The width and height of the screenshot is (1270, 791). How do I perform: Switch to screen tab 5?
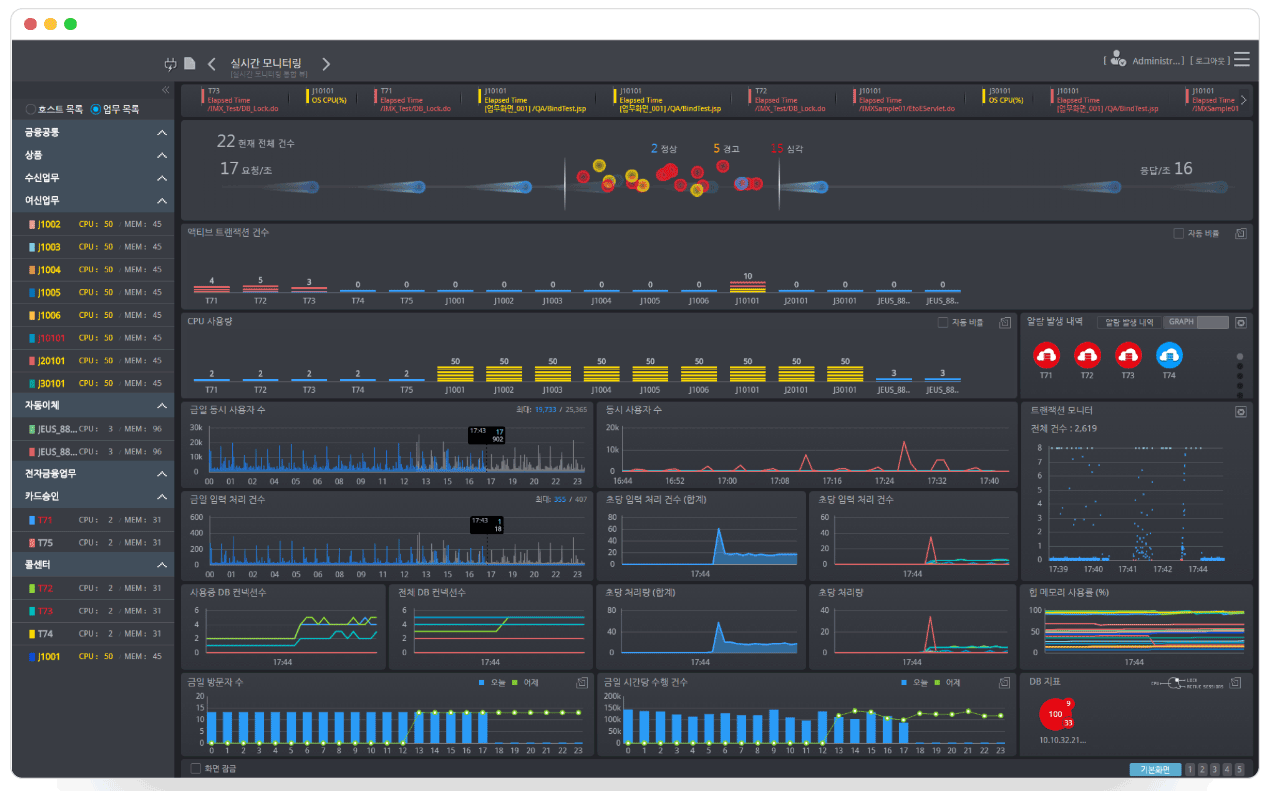(1239, 769)
